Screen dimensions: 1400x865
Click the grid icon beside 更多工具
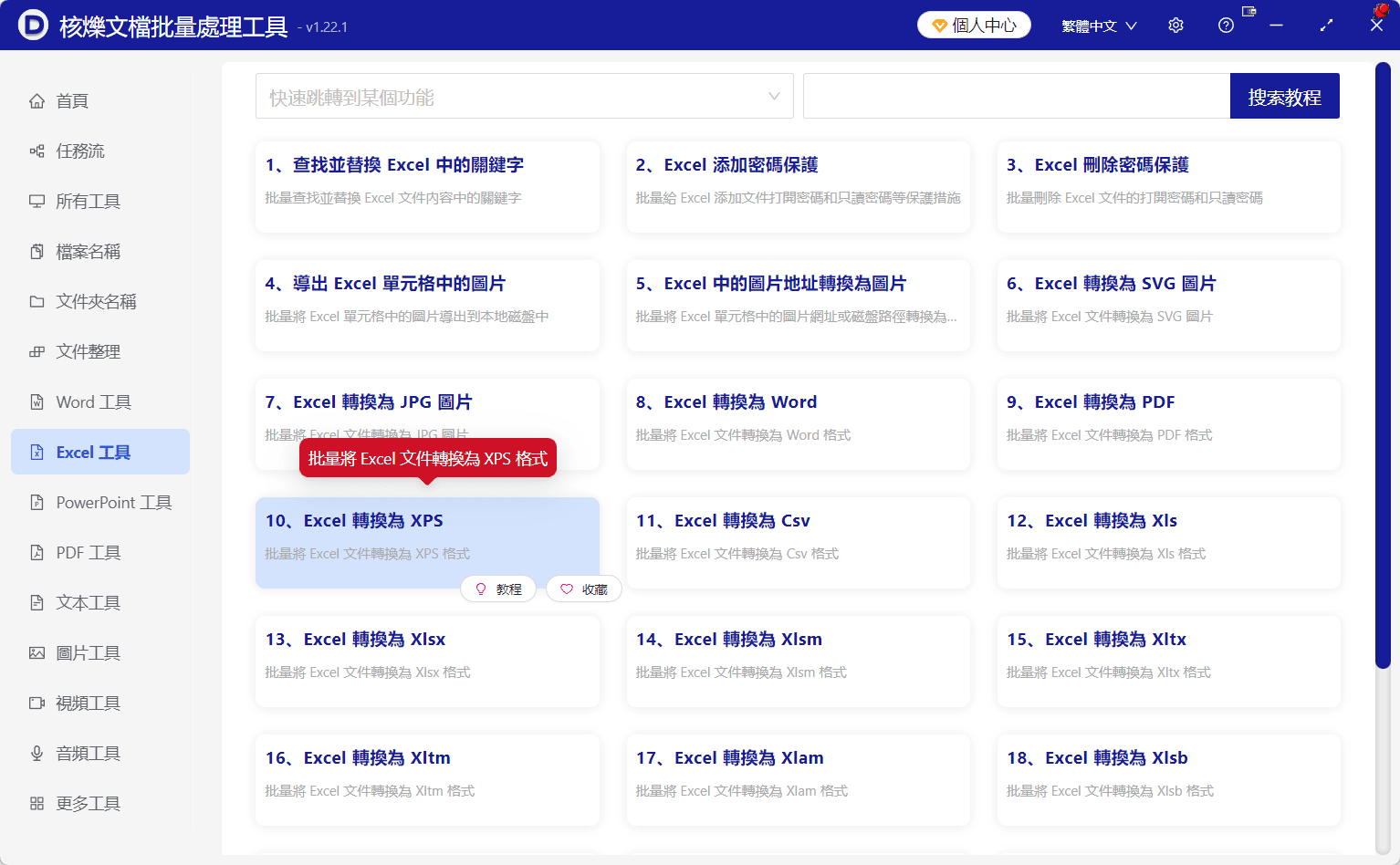tap(37, 804)
